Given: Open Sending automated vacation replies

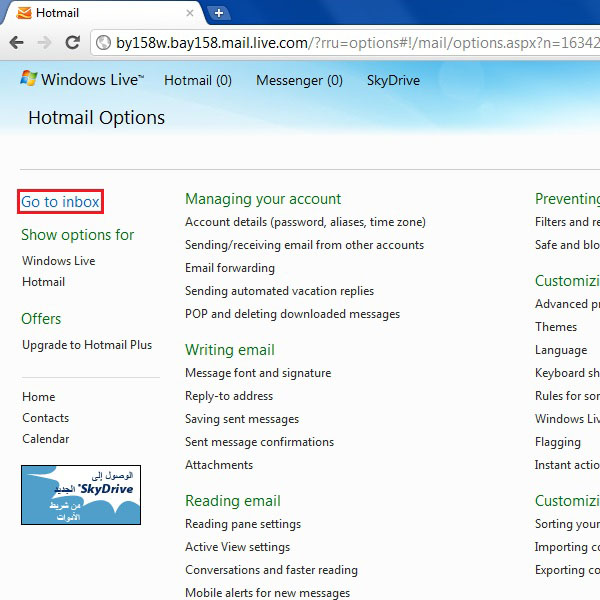Looking at the screenshot, I should coord(279,291).
